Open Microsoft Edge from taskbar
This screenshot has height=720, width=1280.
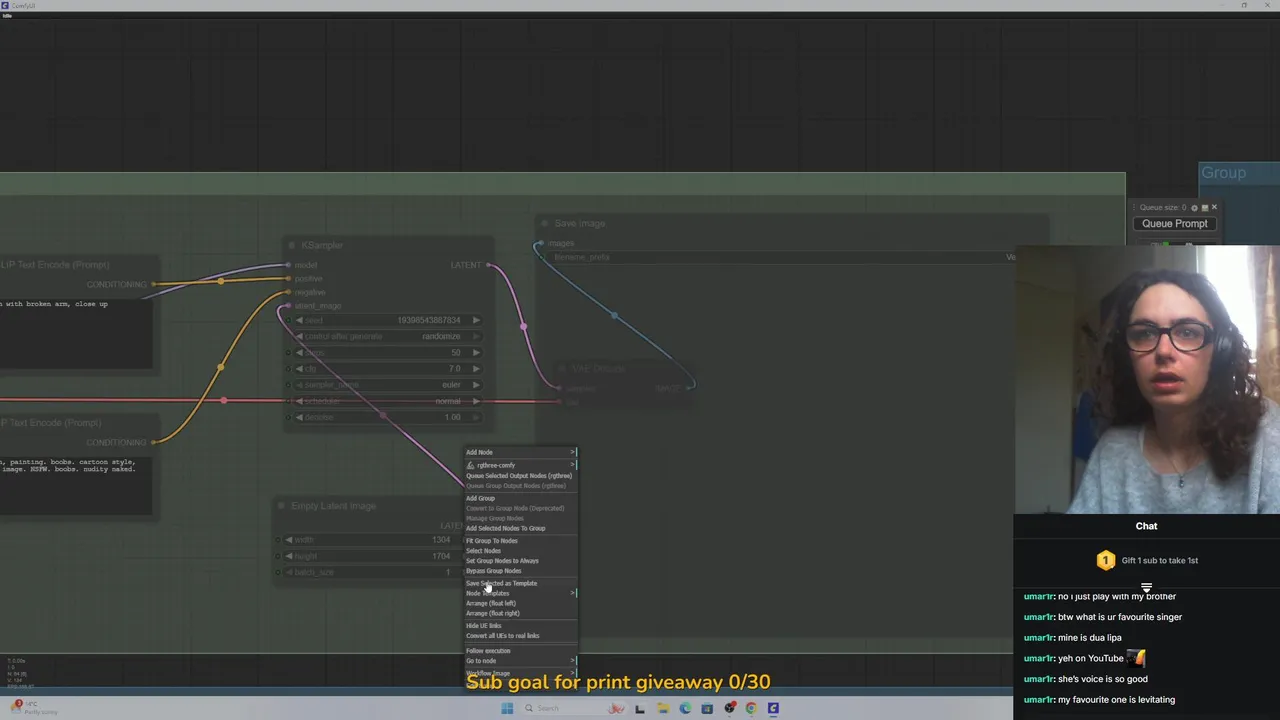pyautogui.click(x=685, y=708)
